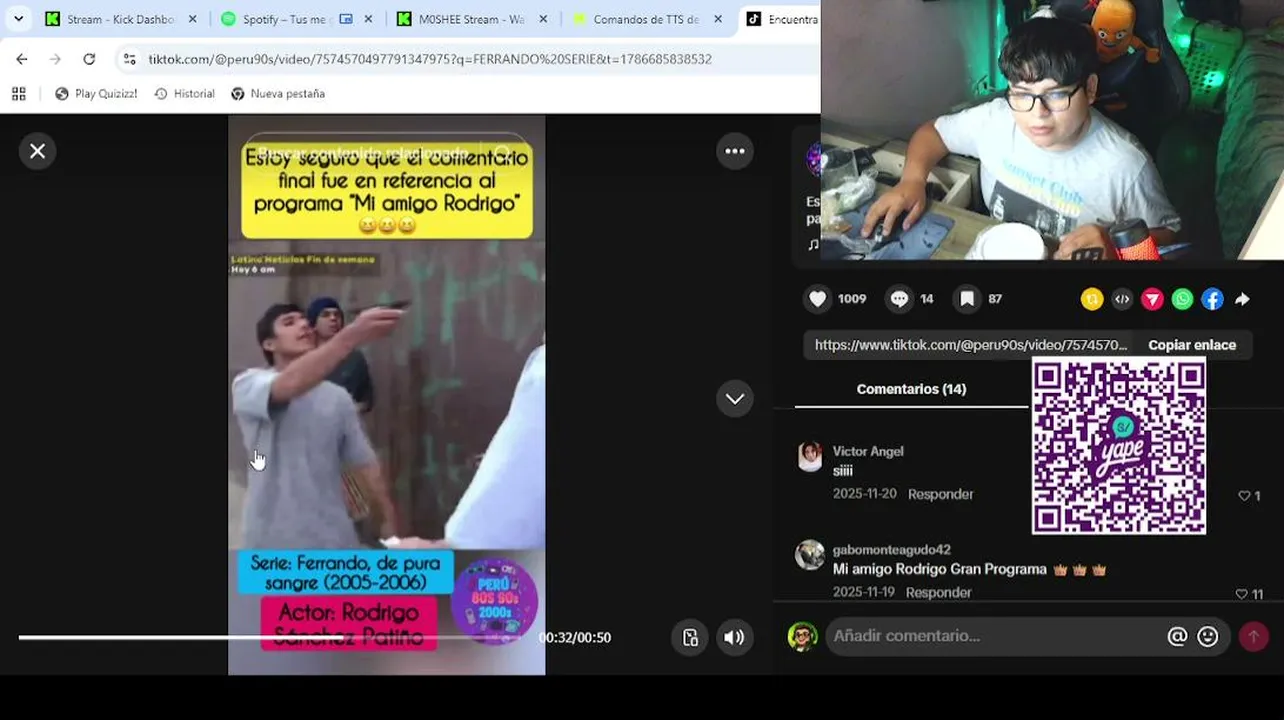Repost the video using the yellow icon
The width and height of the screenshot is (1284, 720).
coord(1092,299)
